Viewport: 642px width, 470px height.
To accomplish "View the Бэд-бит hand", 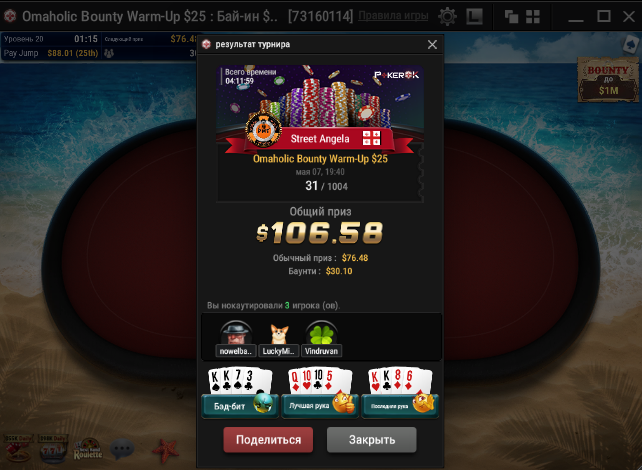I will click(x=240, y=393).
